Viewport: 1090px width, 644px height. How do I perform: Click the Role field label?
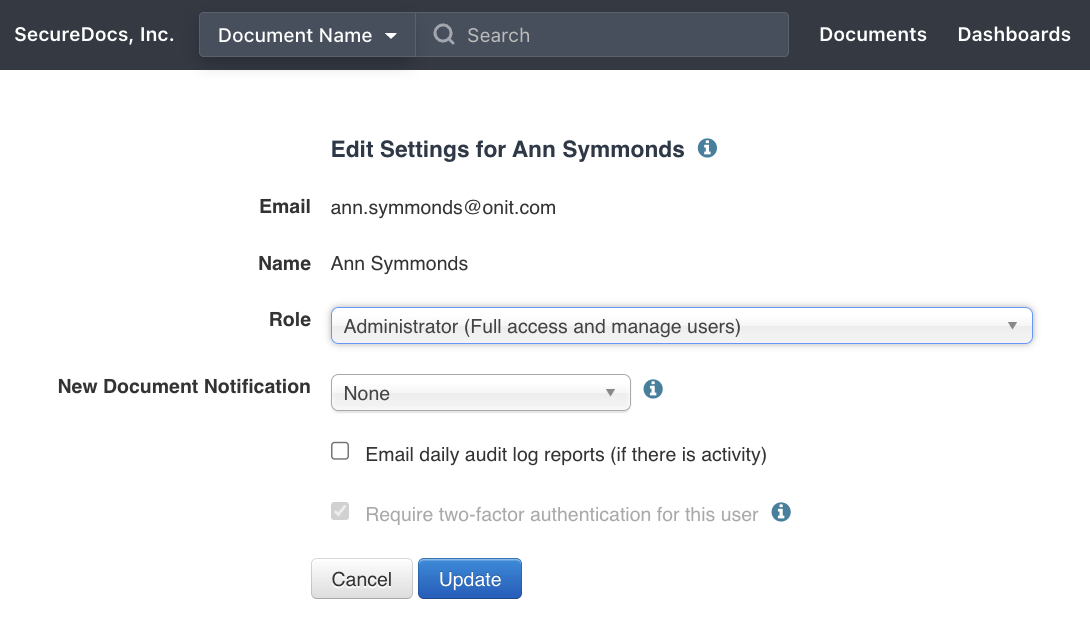[290, 319]
